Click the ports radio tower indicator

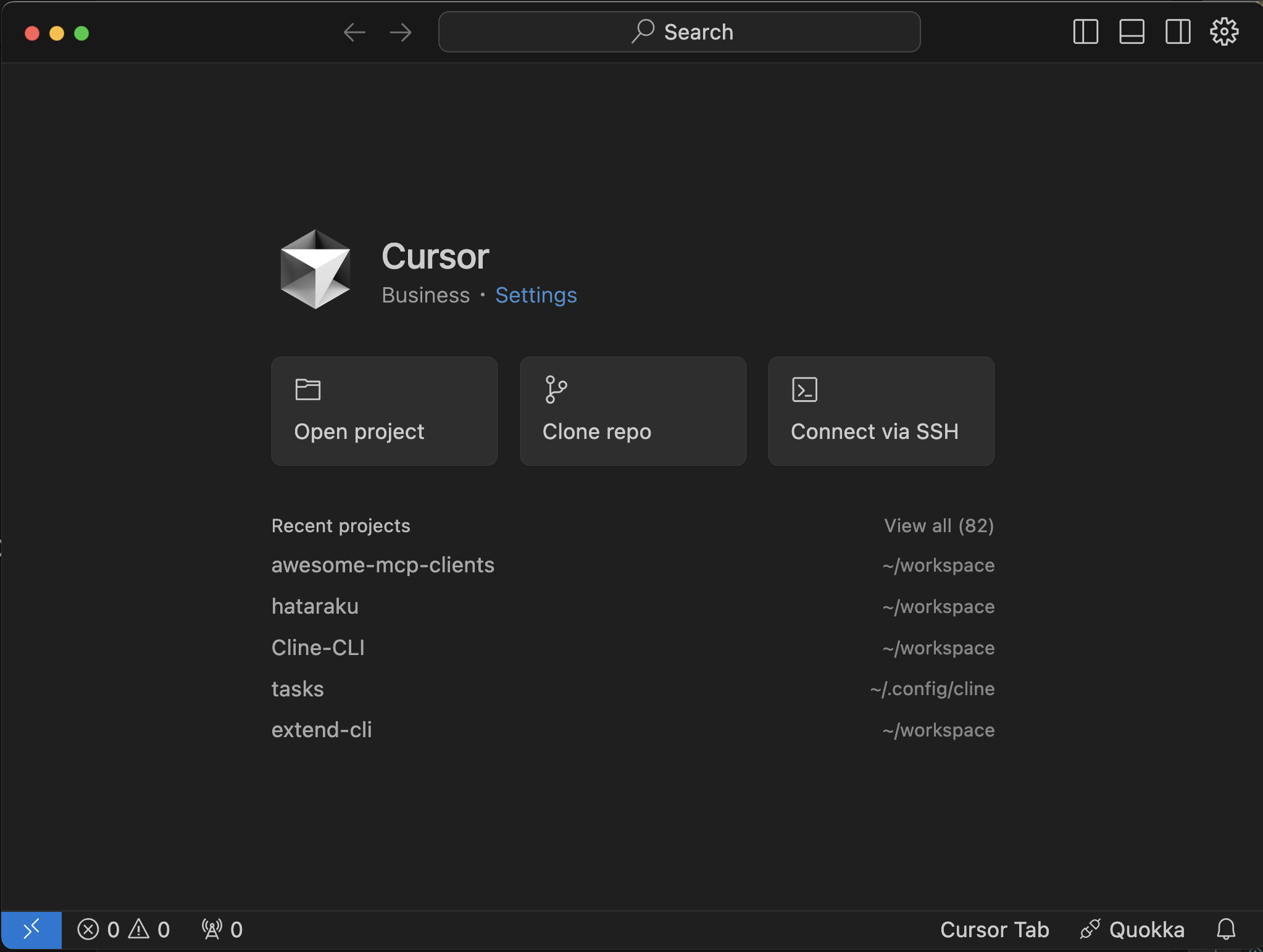click(220, 930)
